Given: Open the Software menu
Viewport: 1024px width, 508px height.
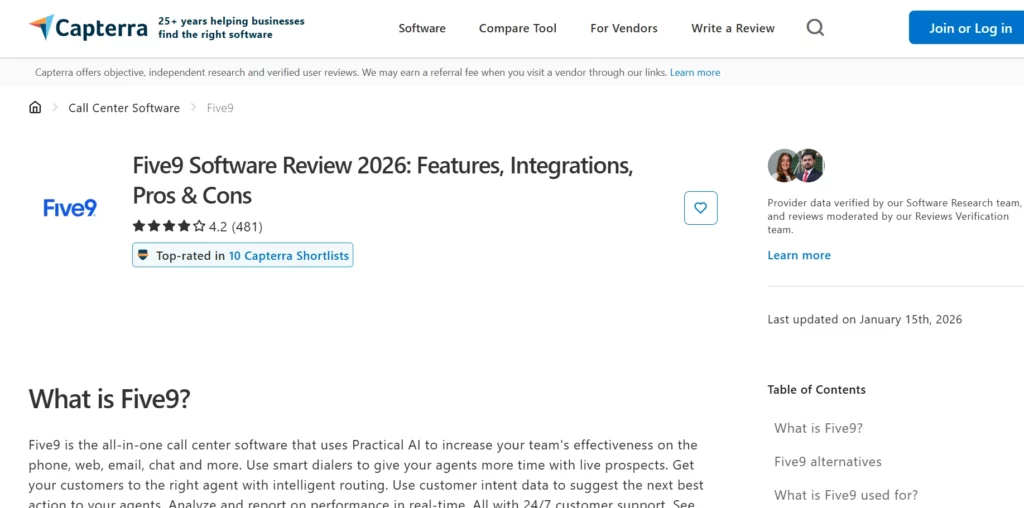Looking at the screenshot, I should click(x=422, y=28).
